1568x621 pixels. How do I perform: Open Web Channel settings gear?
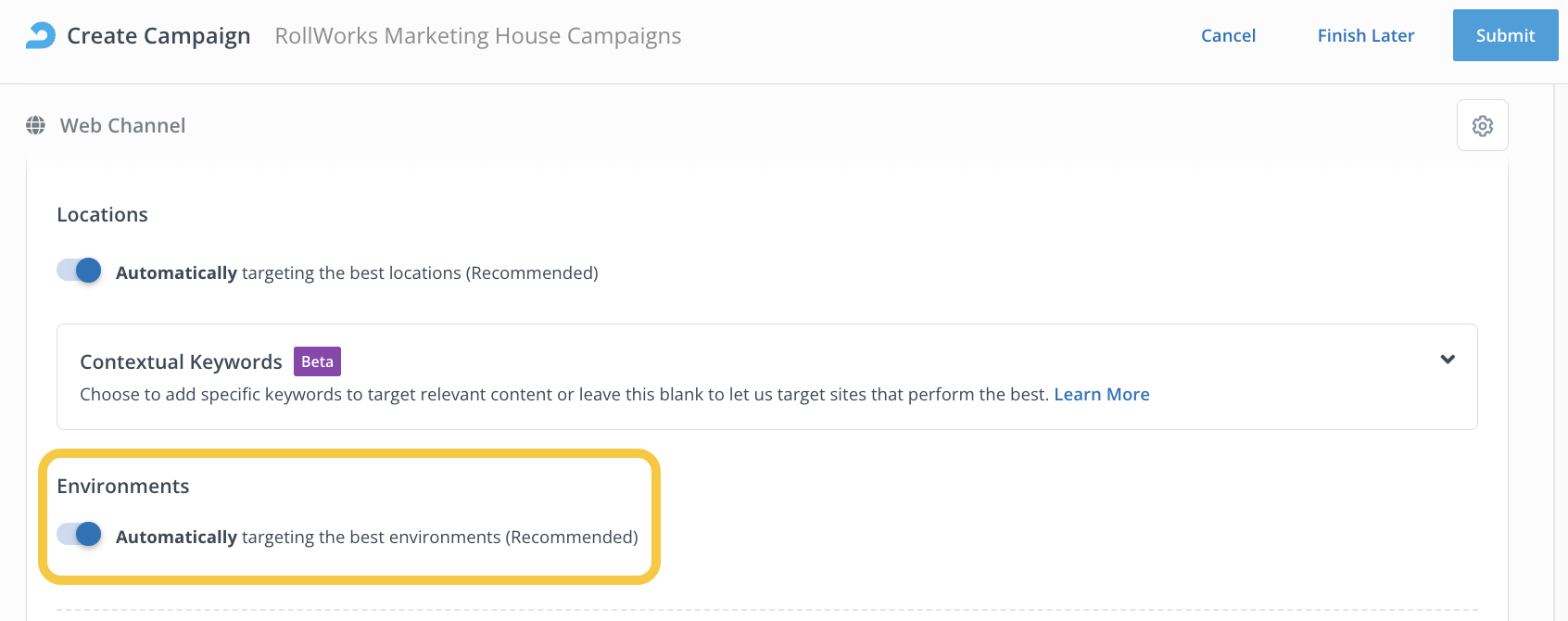[1482, 125]
